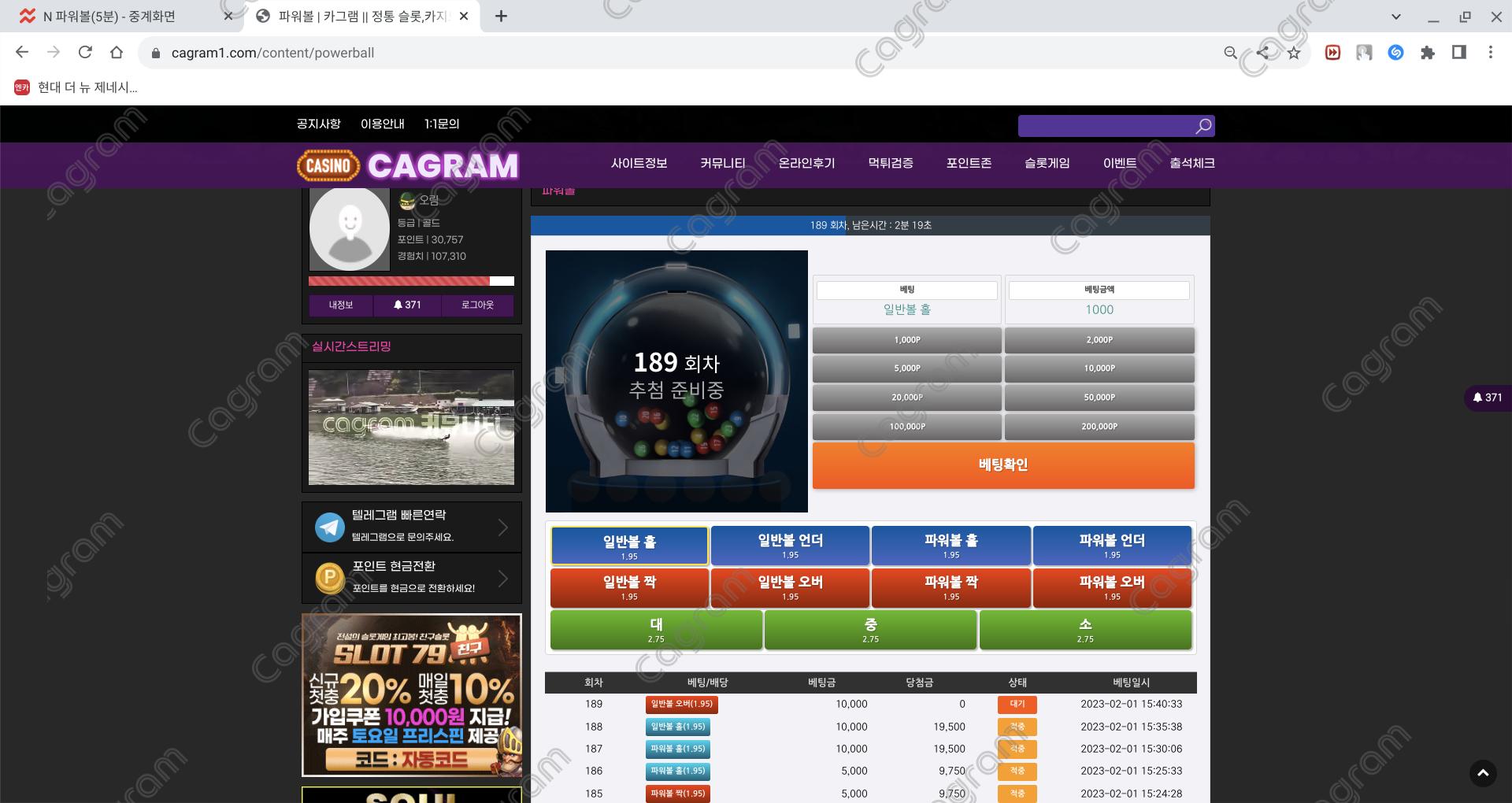This screenshot has height=803, width=1512.
Task: Open the 슬롯게임 menu item
Action: tap(1047, 163)
